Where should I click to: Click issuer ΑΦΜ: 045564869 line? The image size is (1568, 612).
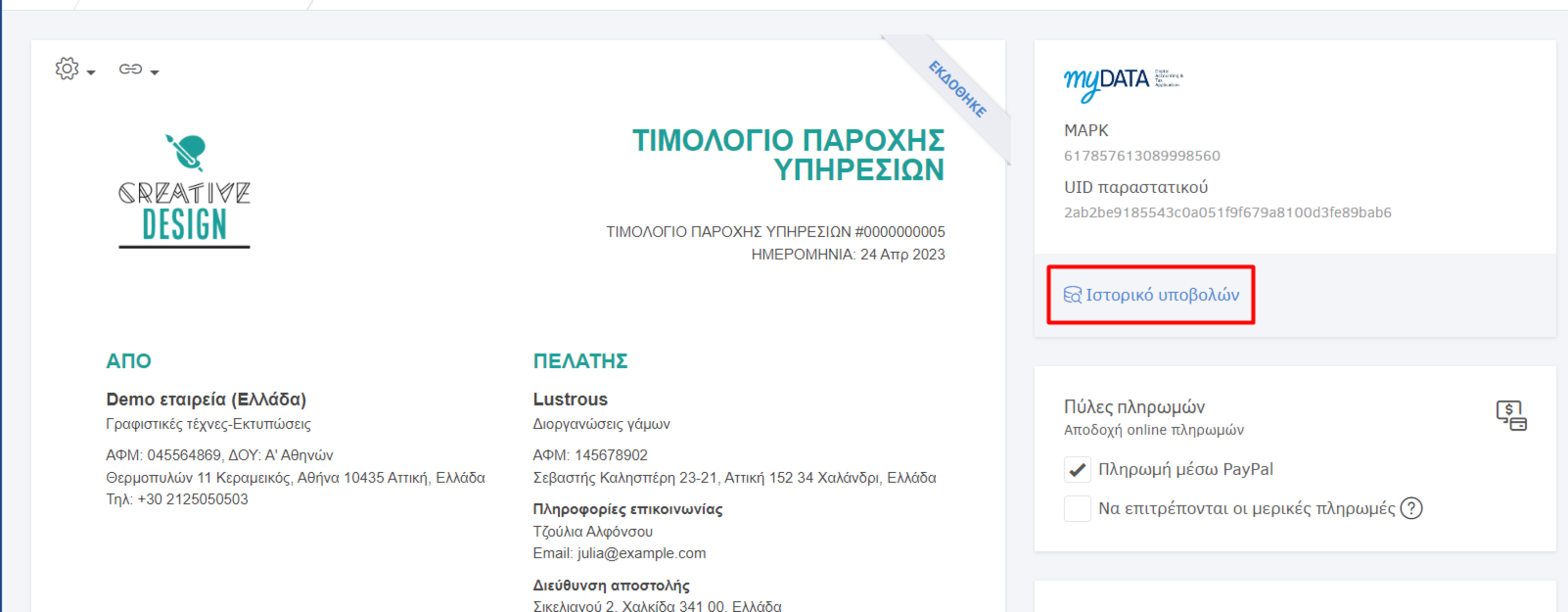point(219,456)
